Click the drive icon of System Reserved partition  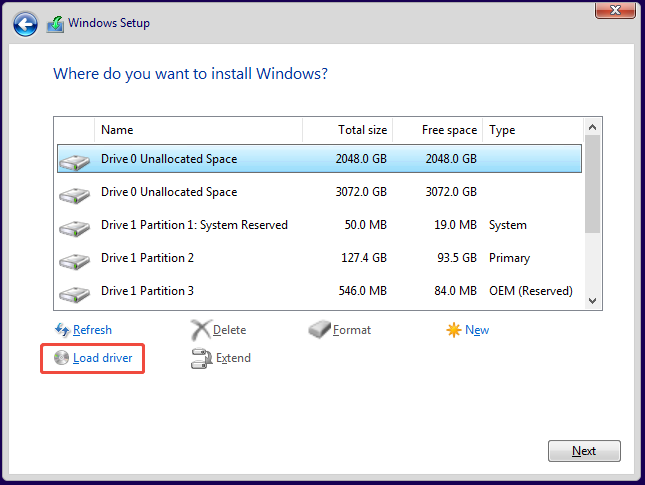74,228
